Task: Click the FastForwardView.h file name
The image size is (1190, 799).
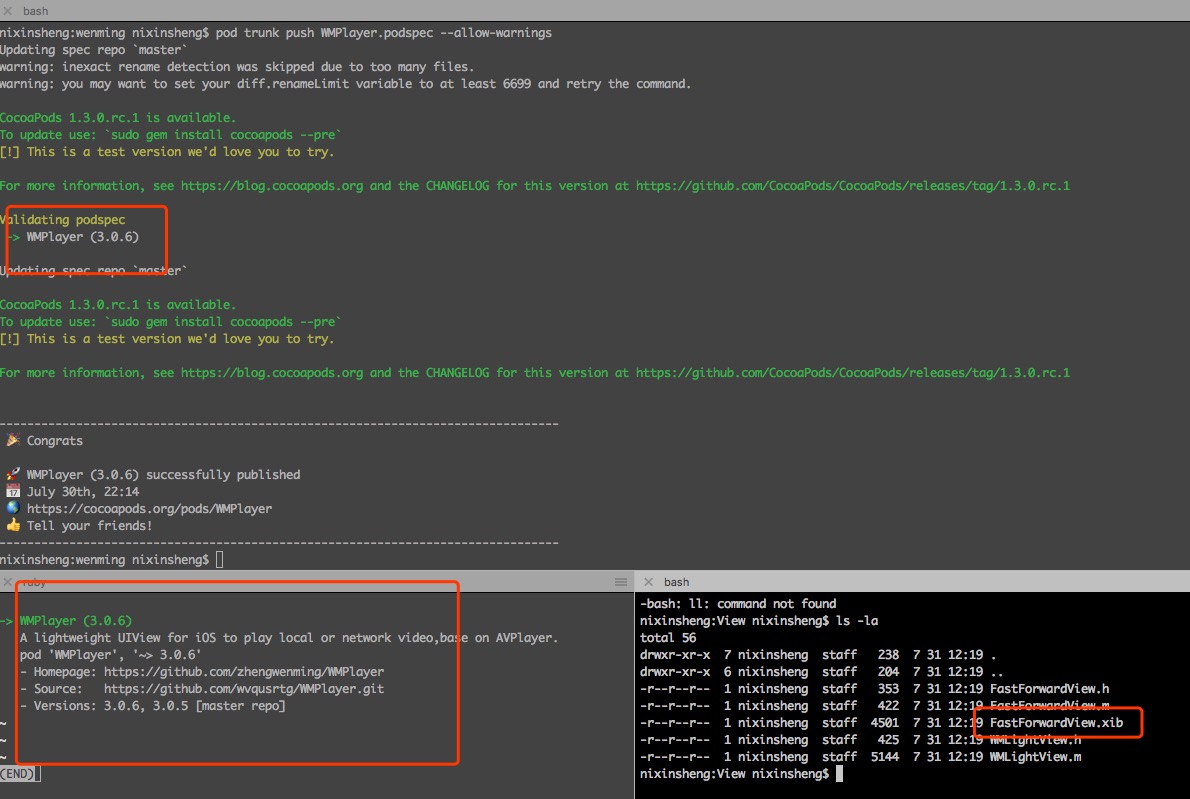Action: 1050,689
